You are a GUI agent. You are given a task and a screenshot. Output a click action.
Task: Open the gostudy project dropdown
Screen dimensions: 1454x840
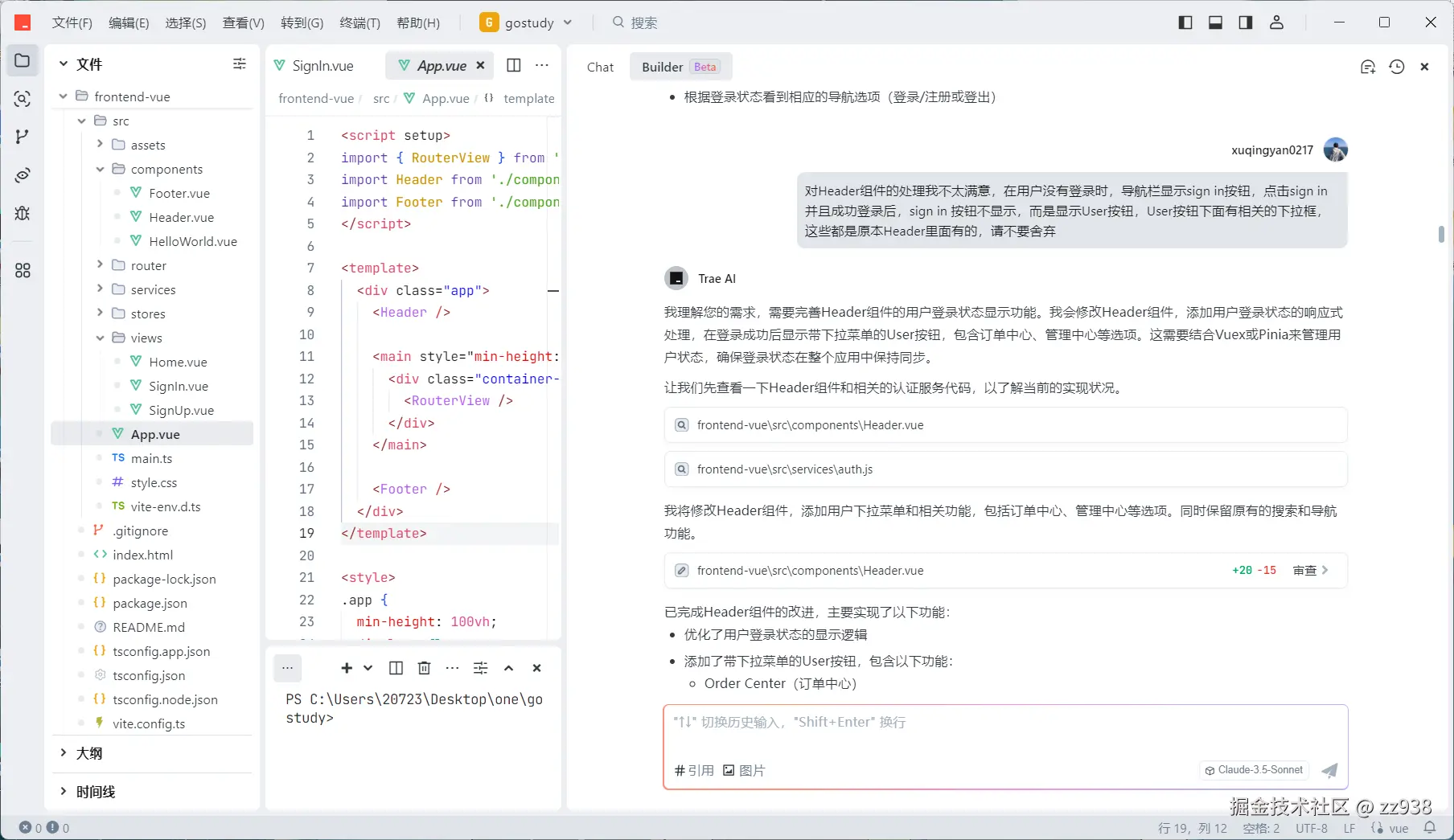pos(527,23)
